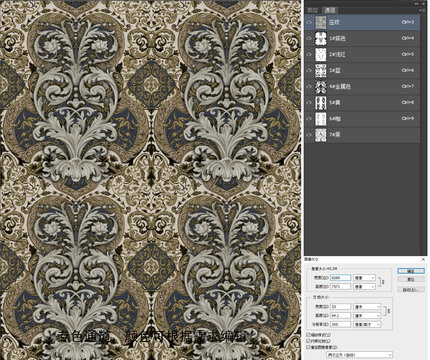Click the pixel height input field

(x=340, y=286)
